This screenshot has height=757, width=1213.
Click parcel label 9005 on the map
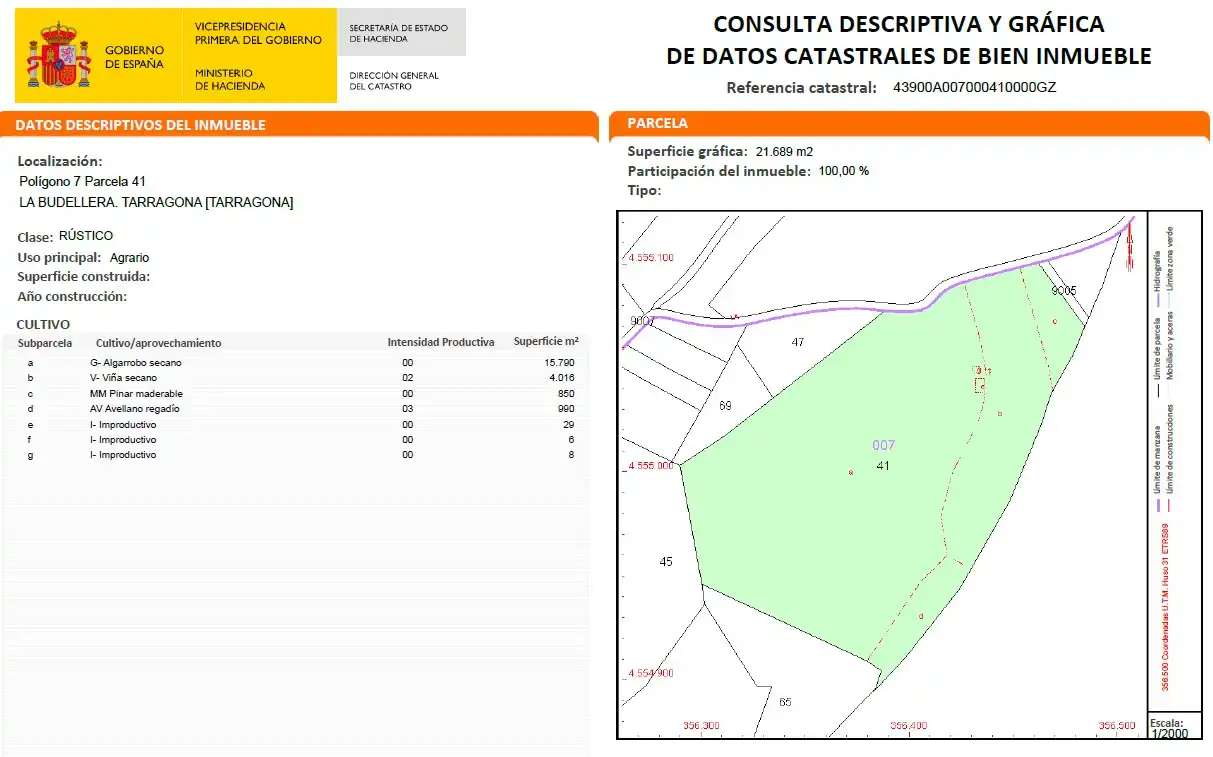pyautogui.click(x=1064, y=290)
